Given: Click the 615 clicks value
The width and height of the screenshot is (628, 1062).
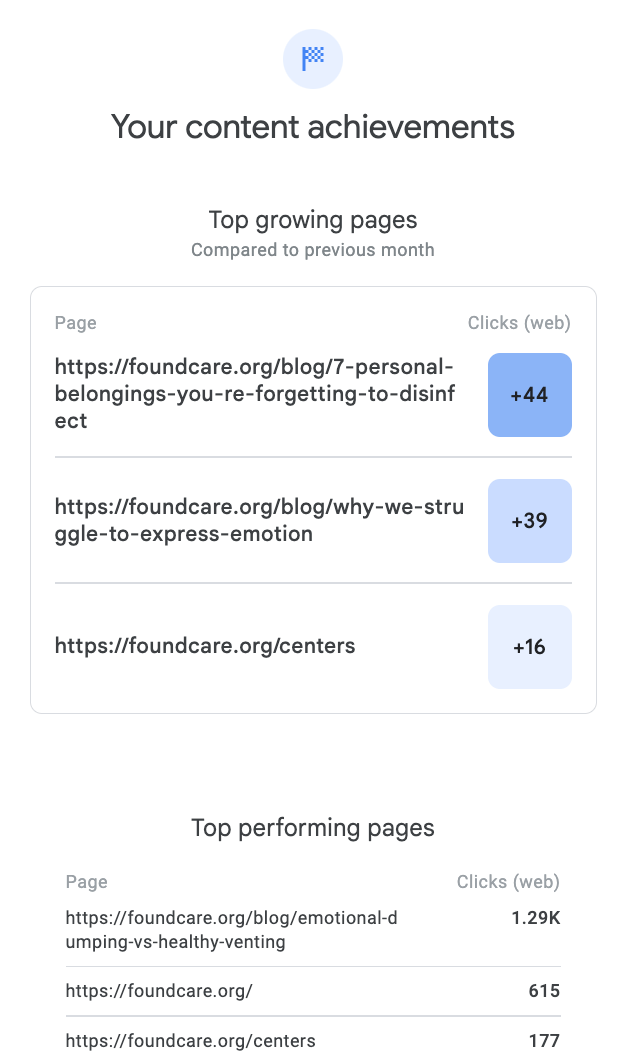Looking at the screenshot, I should click(x=544, y=991).
